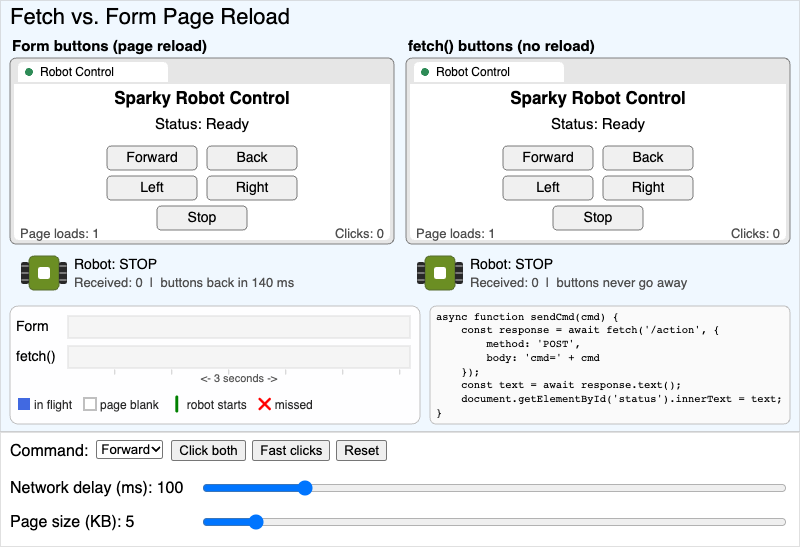Screen dimensions: 800x549
Task: Click the Reset button
Action: pyautogui.click(x=361, y=451)
